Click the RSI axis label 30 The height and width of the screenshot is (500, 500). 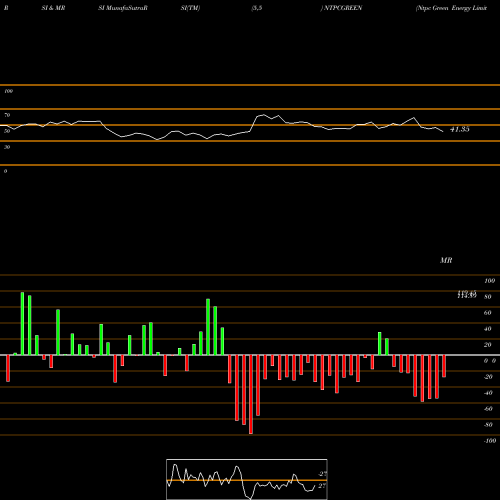[7, 147]
